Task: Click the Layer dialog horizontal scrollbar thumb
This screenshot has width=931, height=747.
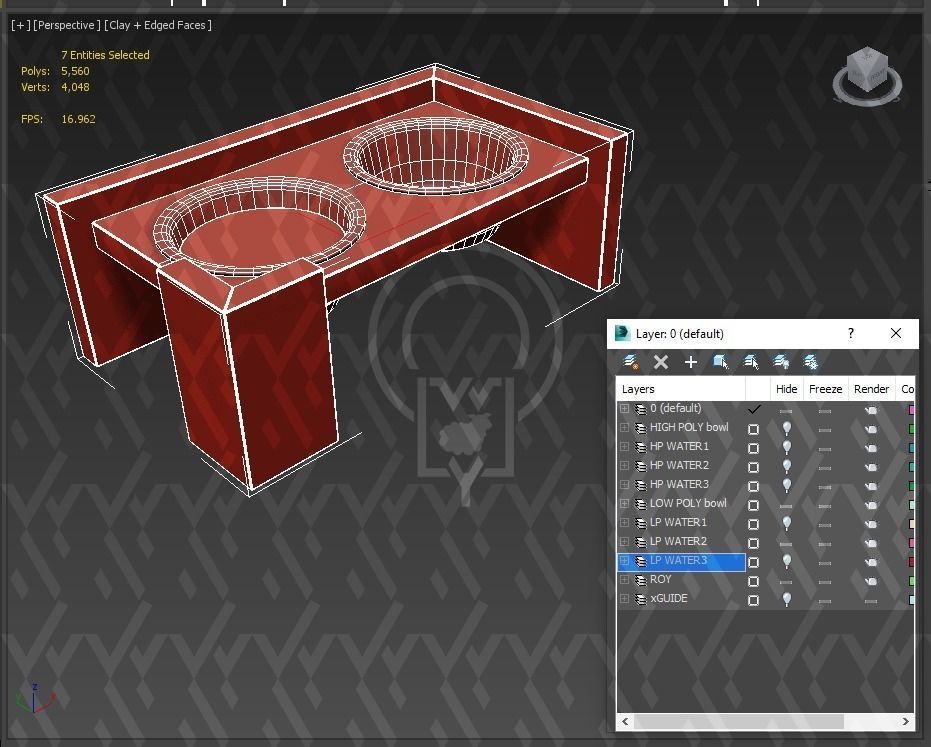Action: [x=739, y=721]
